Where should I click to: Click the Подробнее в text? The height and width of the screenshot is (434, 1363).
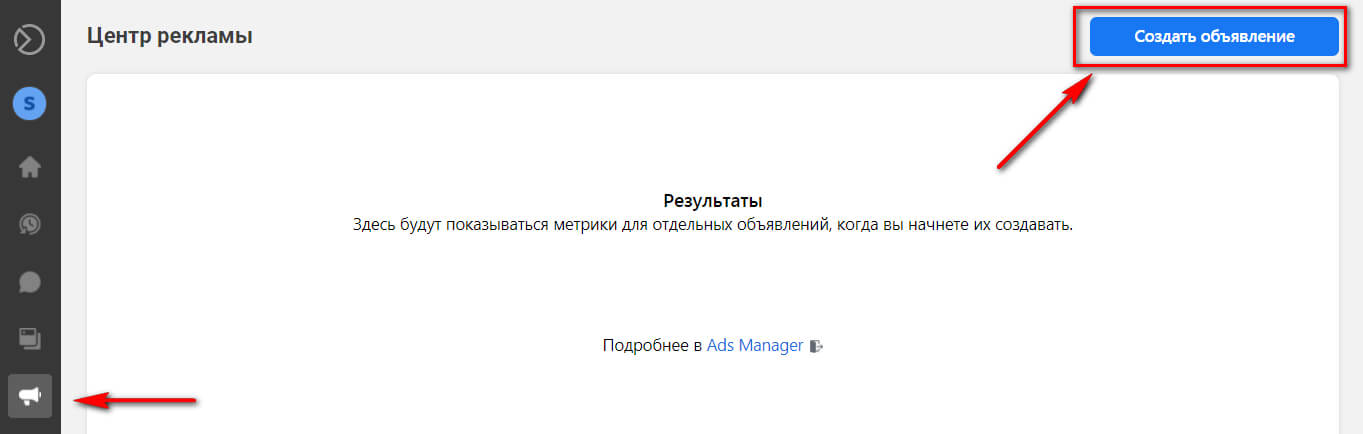(652, 346)
